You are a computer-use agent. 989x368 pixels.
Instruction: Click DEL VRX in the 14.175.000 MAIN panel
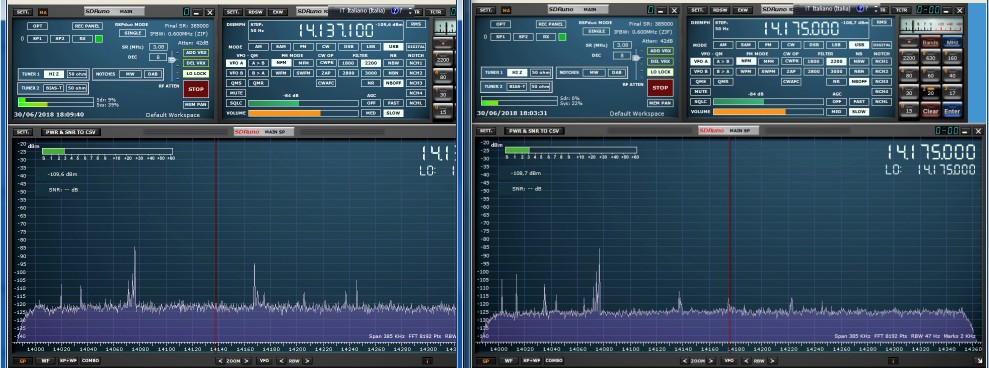[660, 61]
